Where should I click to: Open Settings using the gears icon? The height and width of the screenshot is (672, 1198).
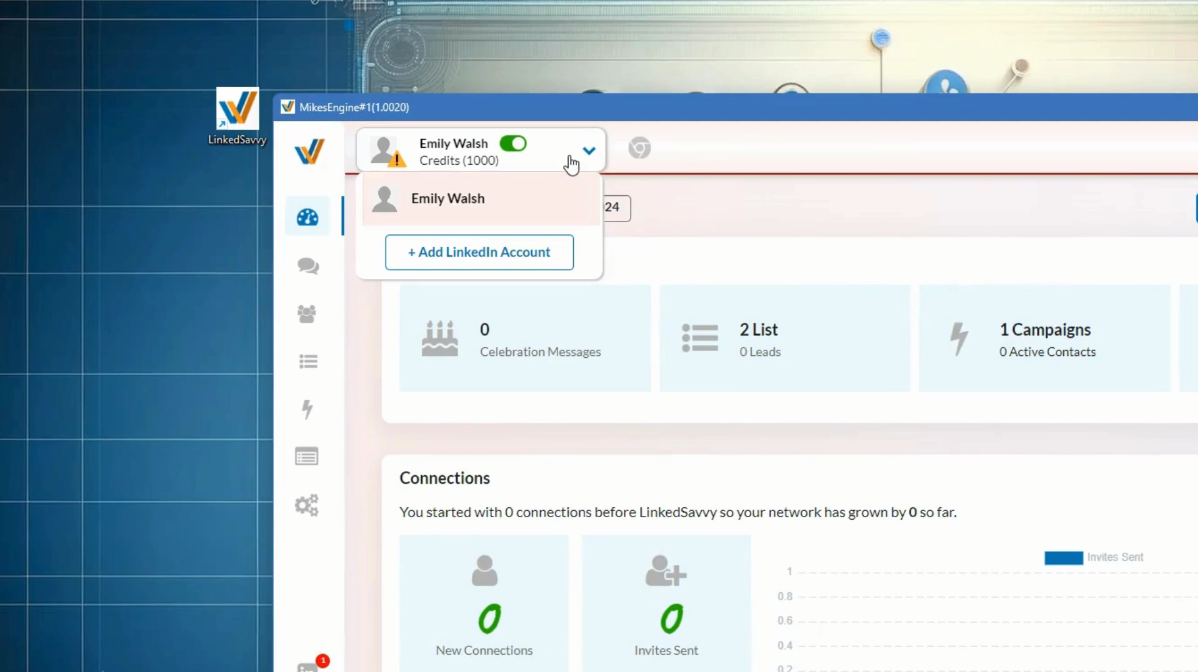coord(307,505)
